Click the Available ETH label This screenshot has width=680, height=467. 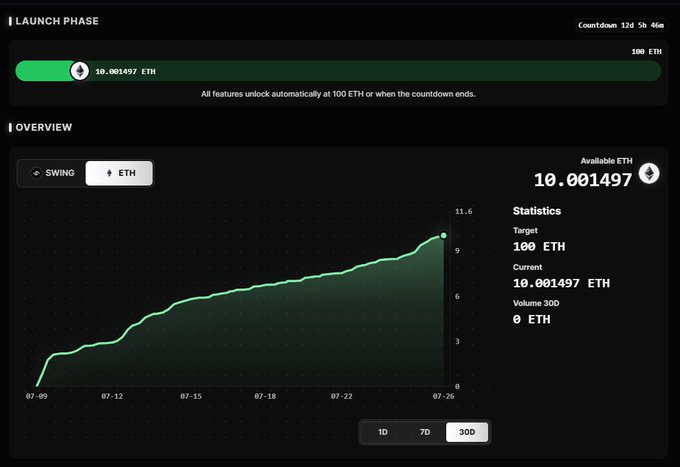pos(606,161)
